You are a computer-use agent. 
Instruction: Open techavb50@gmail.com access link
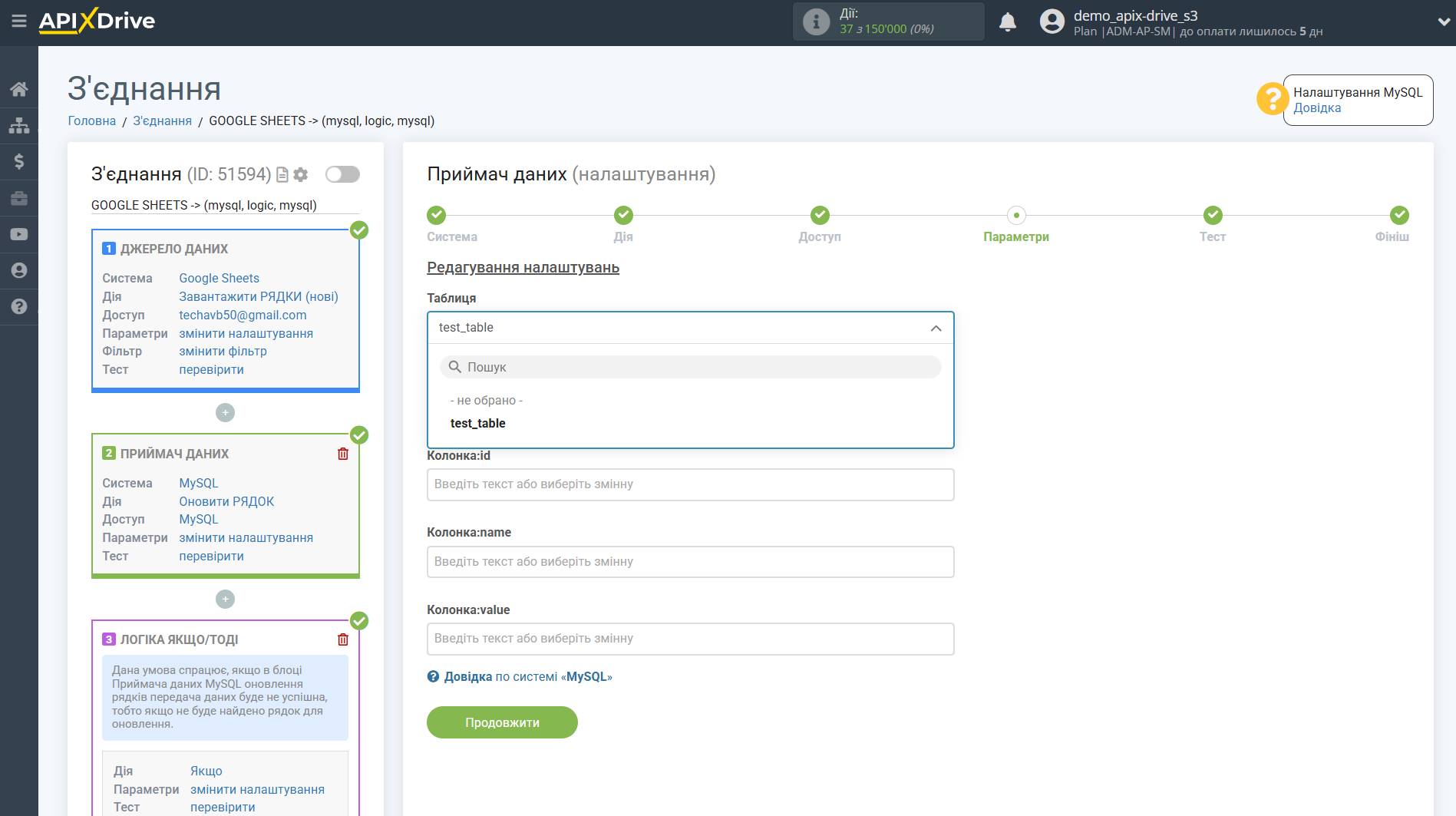(x=243, y=315)
